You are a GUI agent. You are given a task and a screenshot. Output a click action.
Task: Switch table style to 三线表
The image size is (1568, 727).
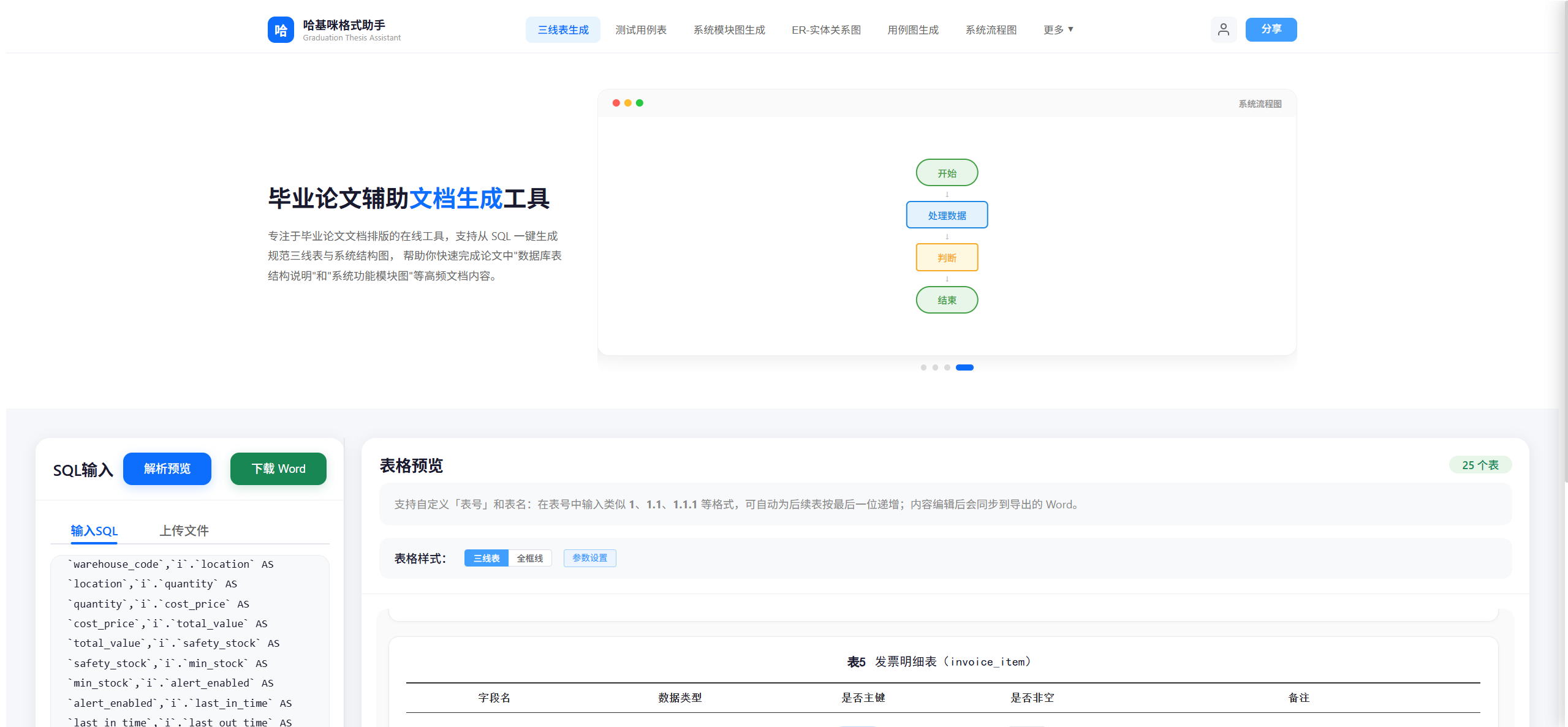pyautogui.click(x=486, y=558)
